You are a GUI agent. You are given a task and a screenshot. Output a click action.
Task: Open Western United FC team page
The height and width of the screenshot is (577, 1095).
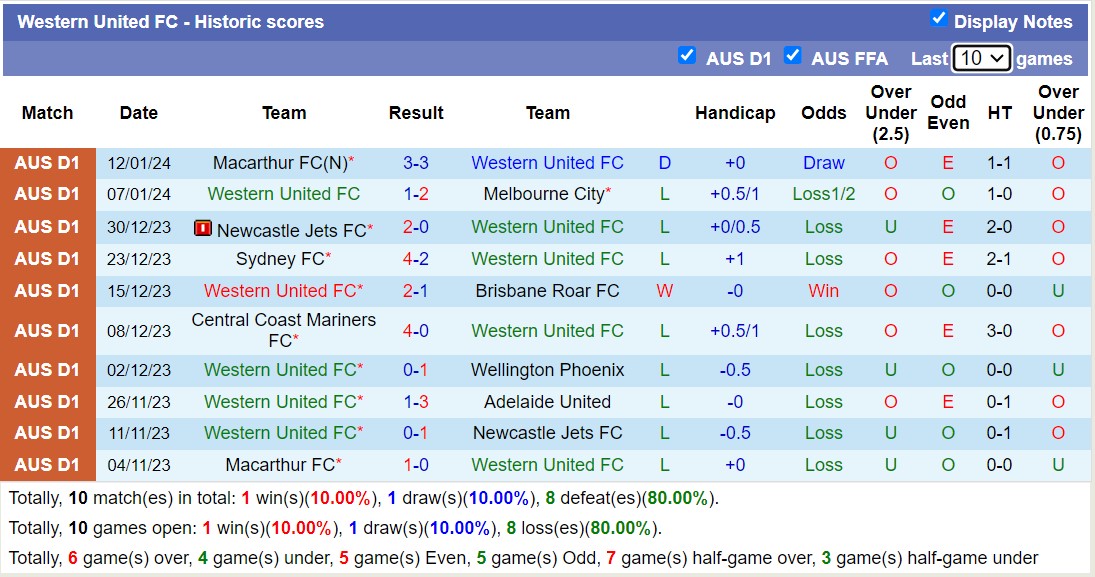click(x=547, y=163)
